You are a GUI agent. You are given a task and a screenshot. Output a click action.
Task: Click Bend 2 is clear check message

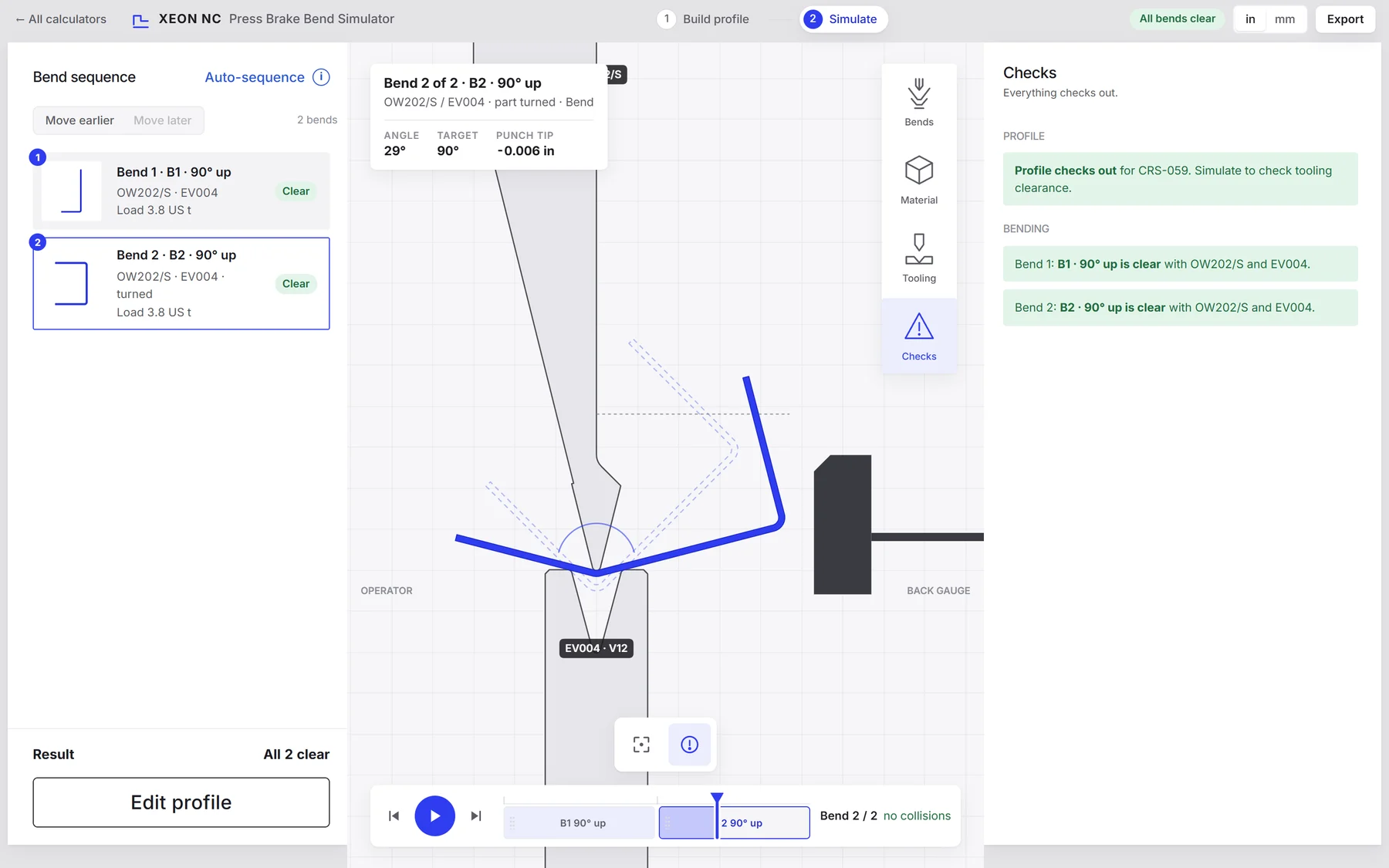click(1181, 307)
